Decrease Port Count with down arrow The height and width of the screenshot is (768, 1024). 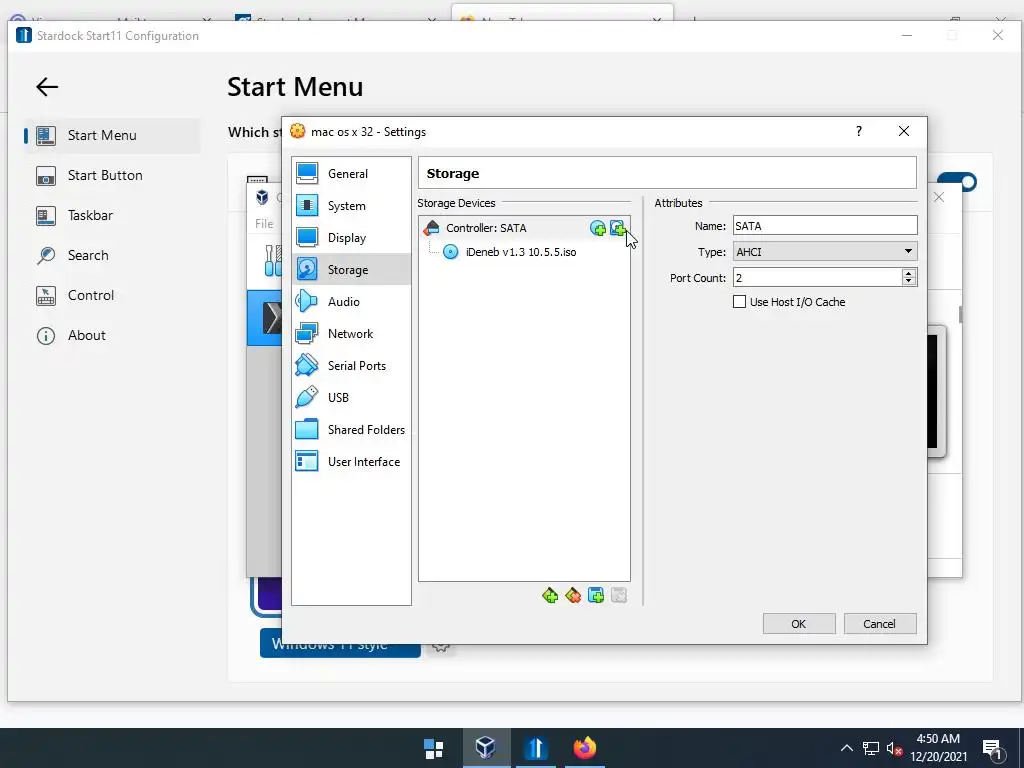point(908,282)
